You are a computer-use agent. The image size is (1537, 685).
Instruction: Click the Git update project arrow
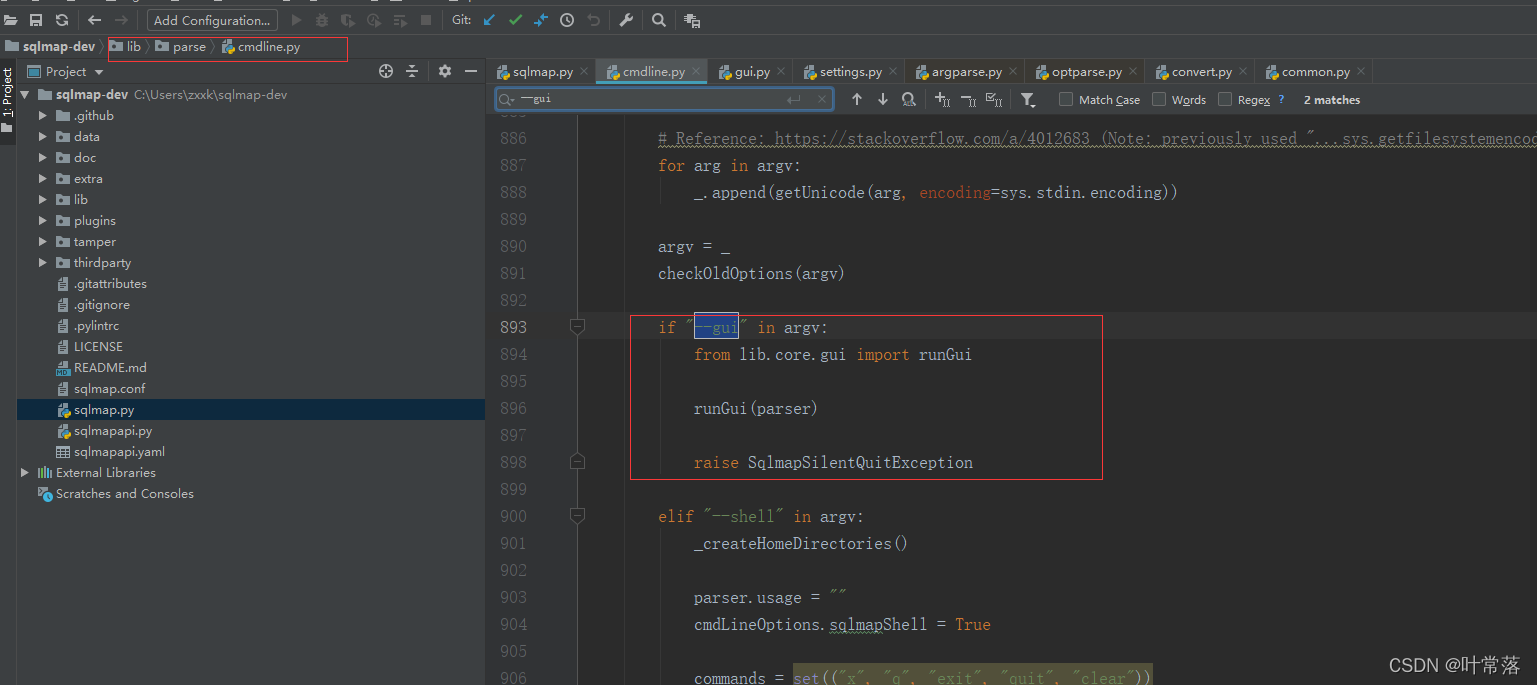489,20
